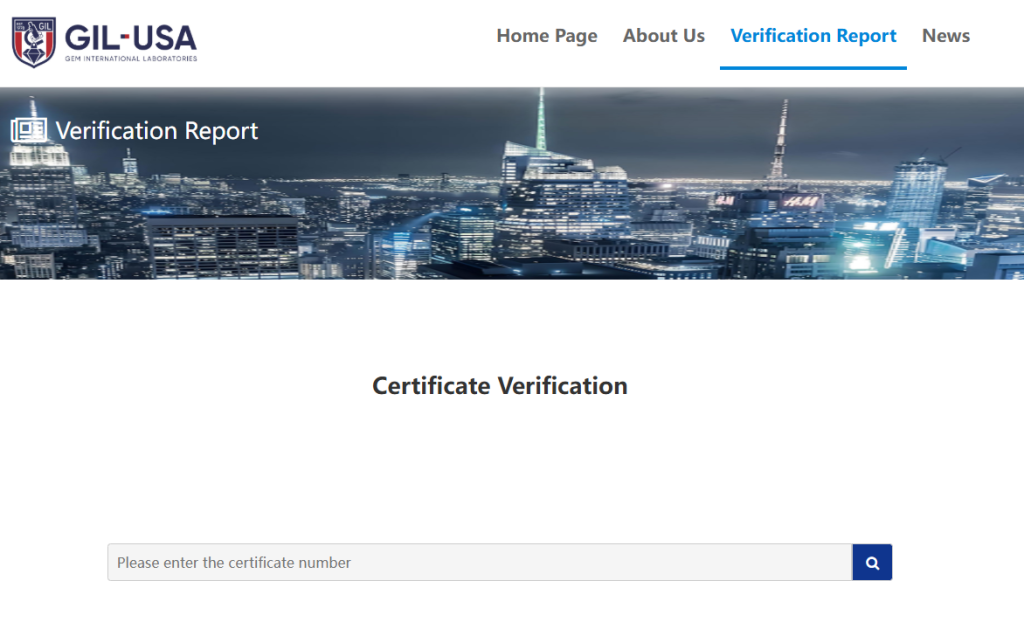The image size is (1024, 636).
Task: Click the Gem International Laboratories tagline
Action: tap(131, 59)
